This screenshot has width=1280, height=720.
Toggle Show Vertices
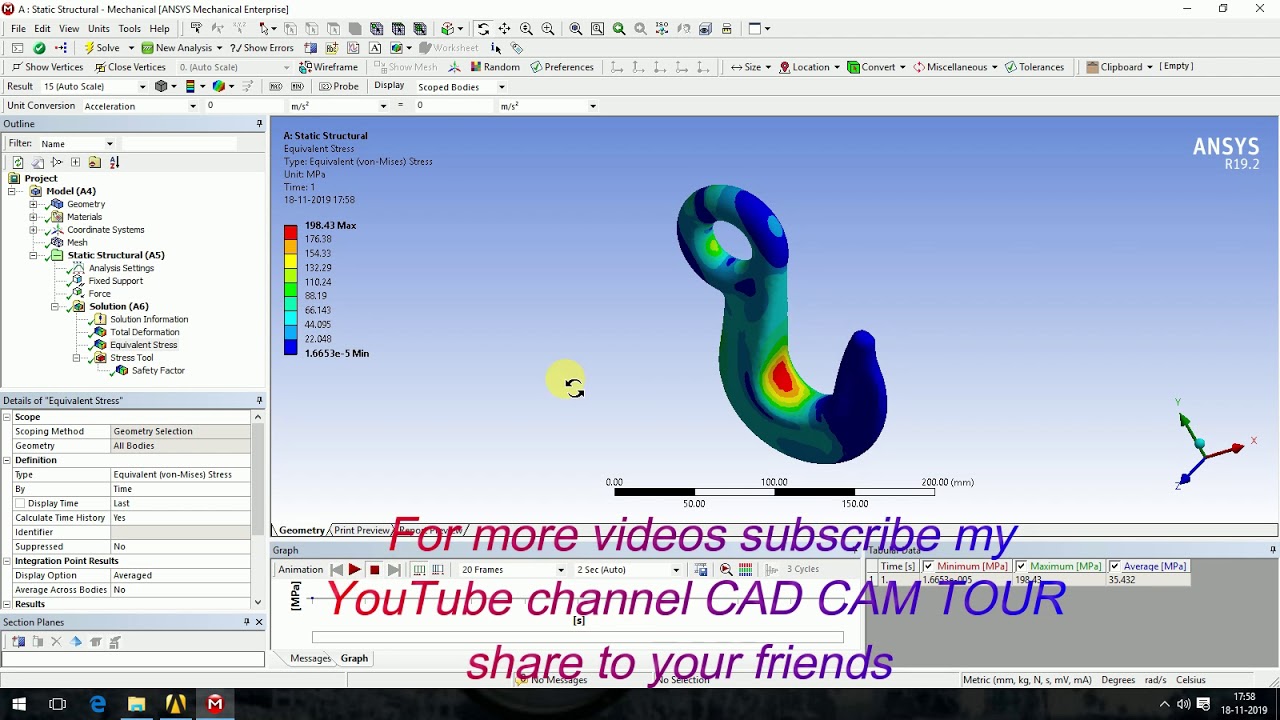click(47, 67)
